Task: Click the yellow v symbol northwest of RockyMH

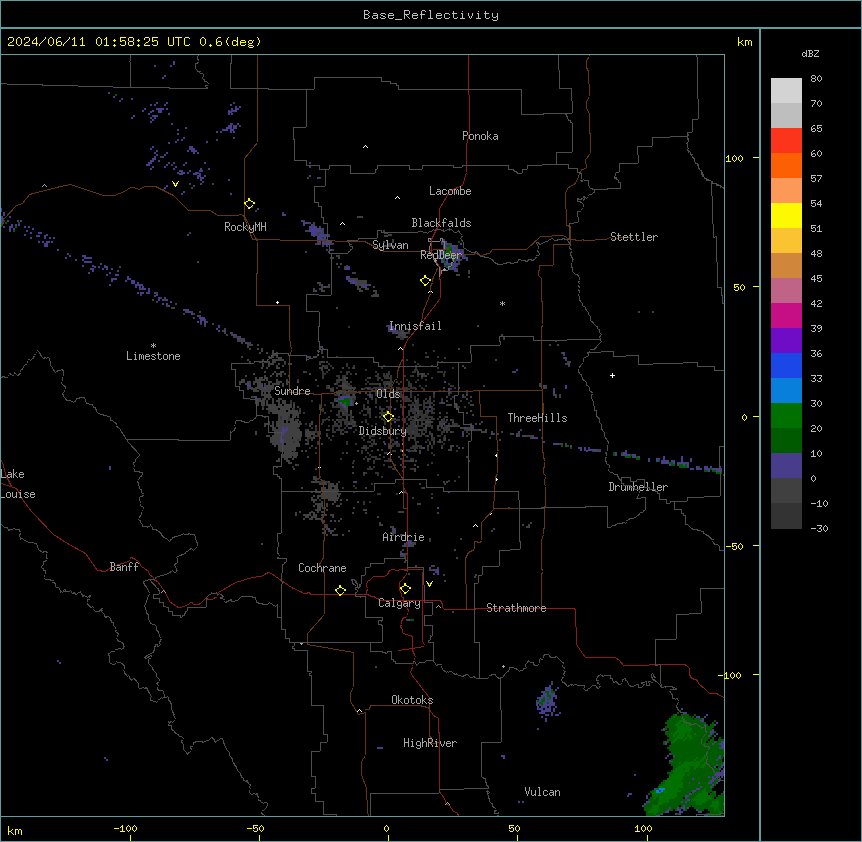Action: coord(175,184)
